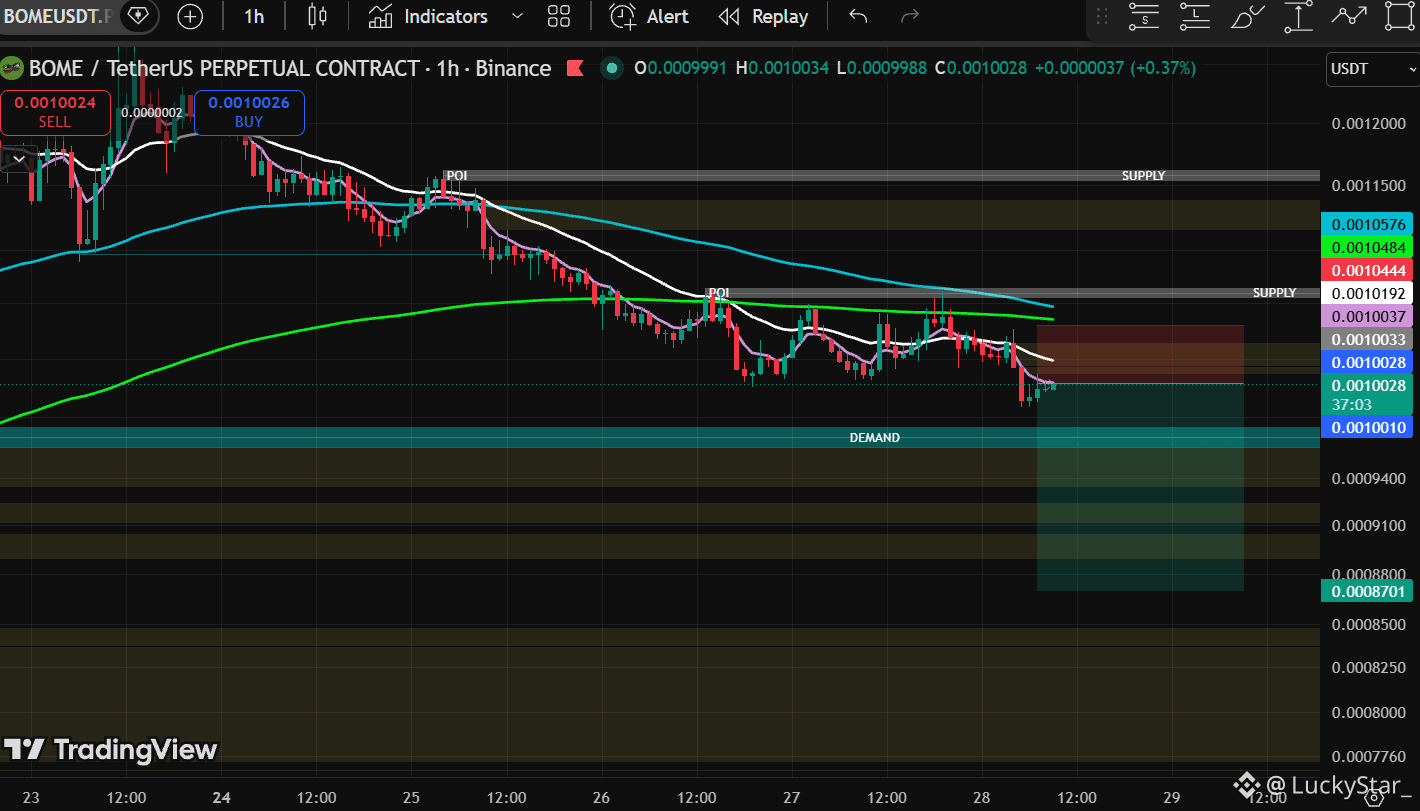Select the Brush drawing tool
This screenshot has height=811, width=1420.
(1247, 16)
